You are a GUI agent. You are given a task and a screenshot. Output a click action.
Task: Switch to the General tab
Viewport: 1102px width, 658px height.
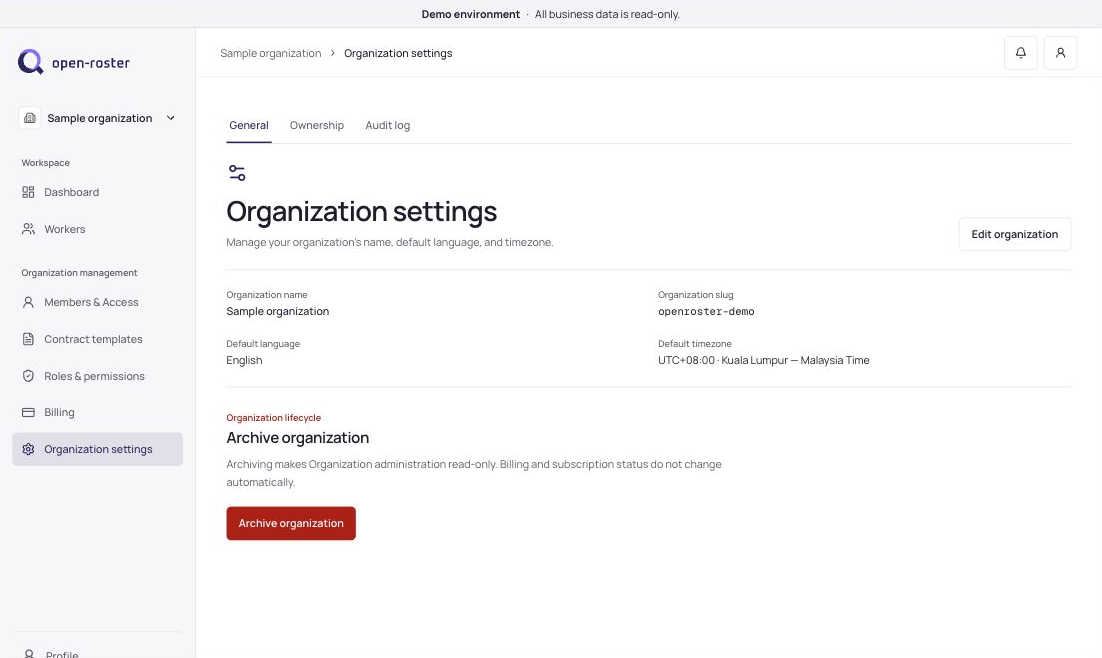(249, 125)
